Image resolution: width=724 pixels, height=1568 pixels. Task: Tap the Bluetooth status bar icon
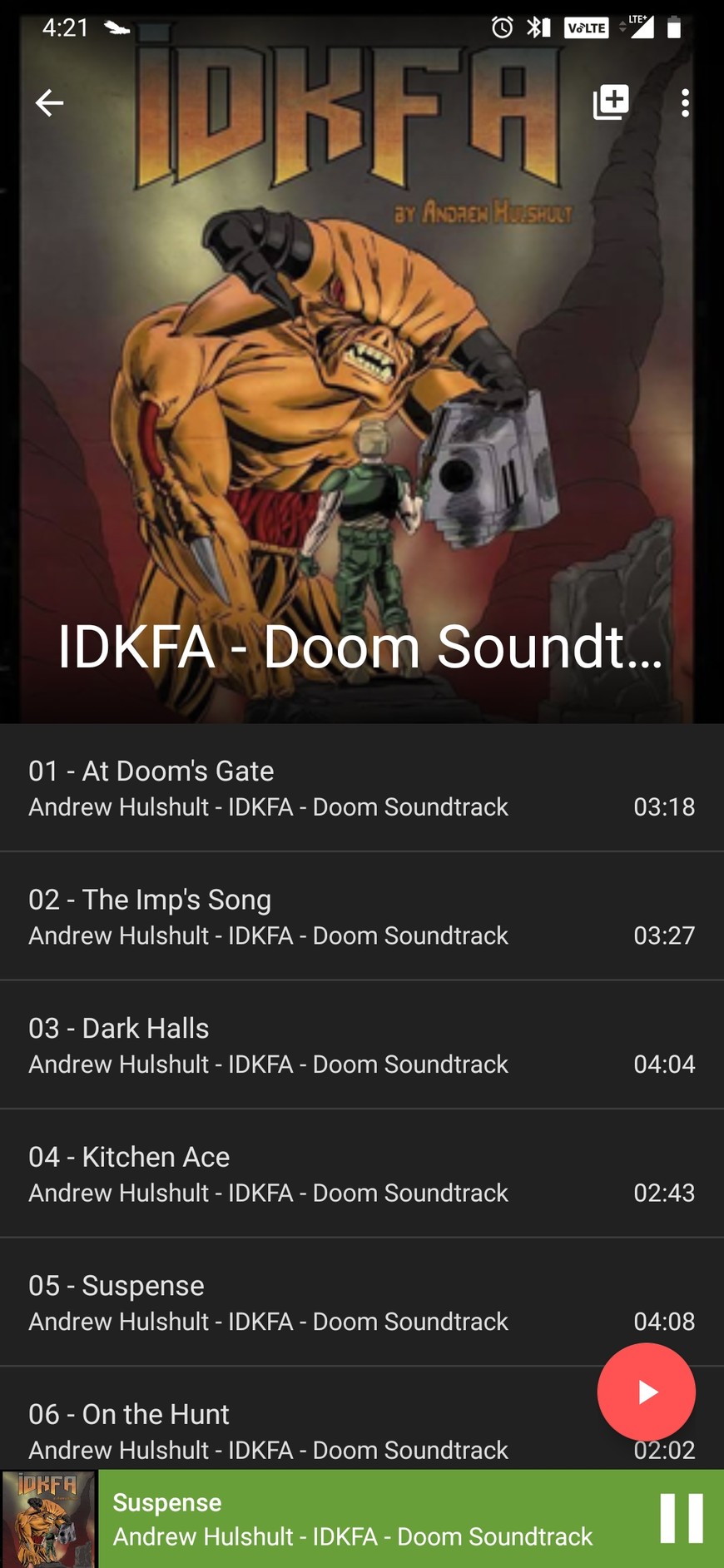[538, 27]
